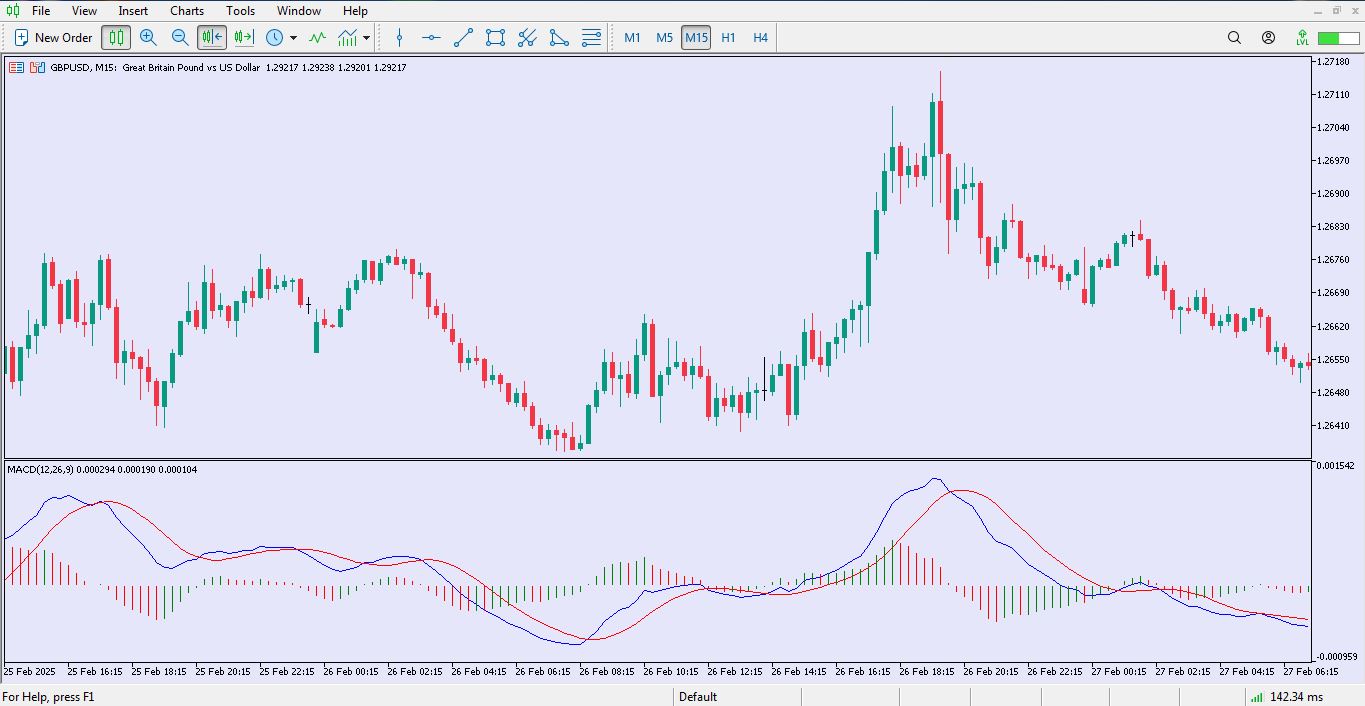Zoom in on the chart

[x=148, y=38]
